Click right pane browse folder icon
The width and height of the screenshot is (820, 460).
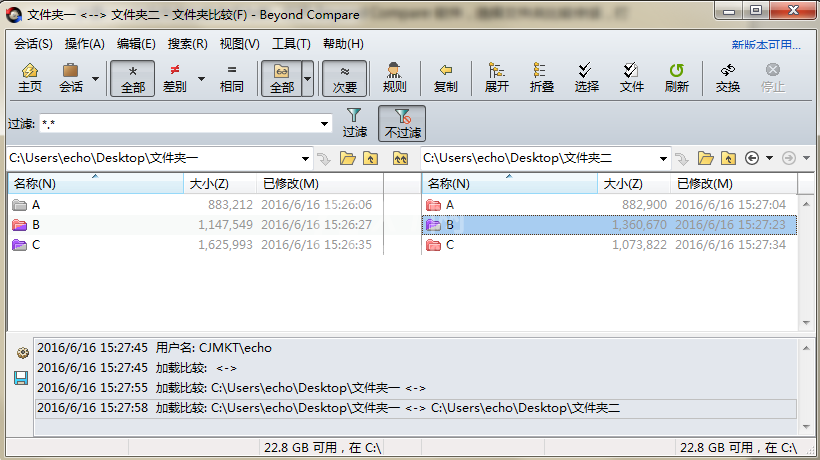click(705, 158)
